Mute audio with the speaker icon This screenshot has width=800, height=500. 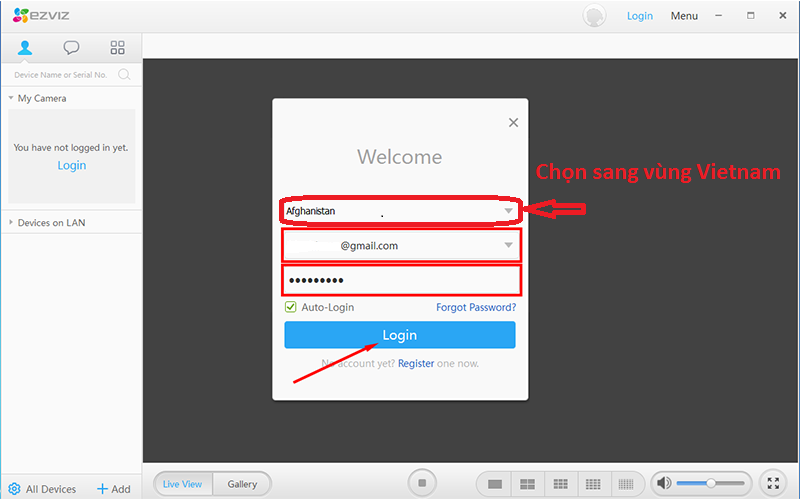[664, 484]
